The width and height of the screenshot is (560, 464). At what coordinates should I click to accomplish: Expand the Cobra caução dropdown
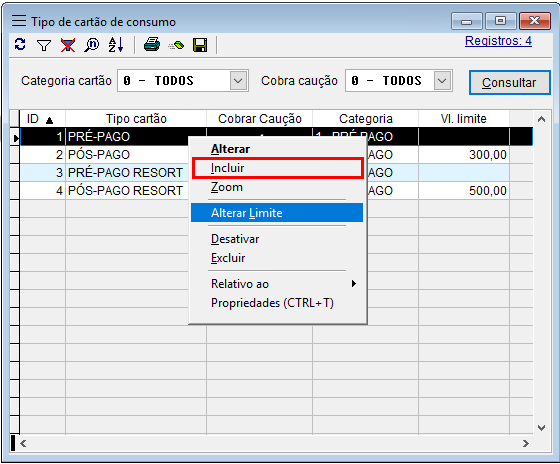point(442,81)
